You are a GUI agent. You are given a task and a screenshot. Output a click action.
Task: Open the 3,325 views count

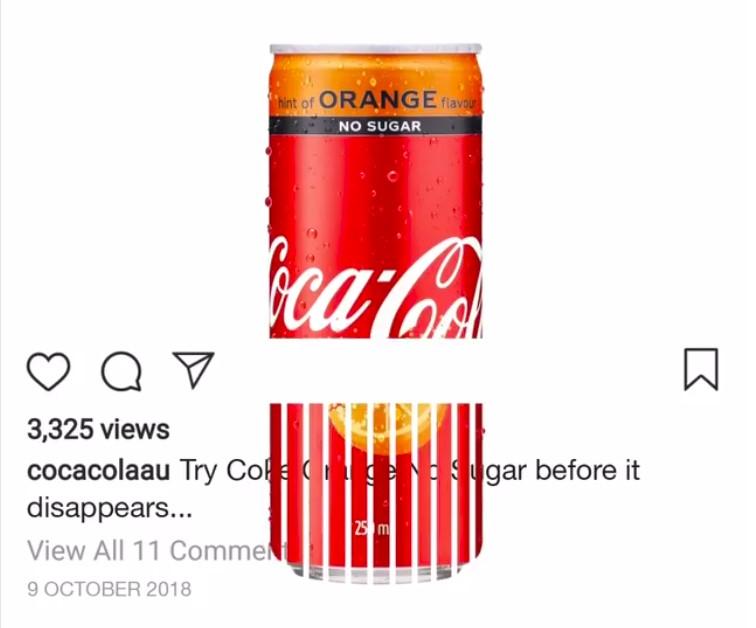point(98,429)
